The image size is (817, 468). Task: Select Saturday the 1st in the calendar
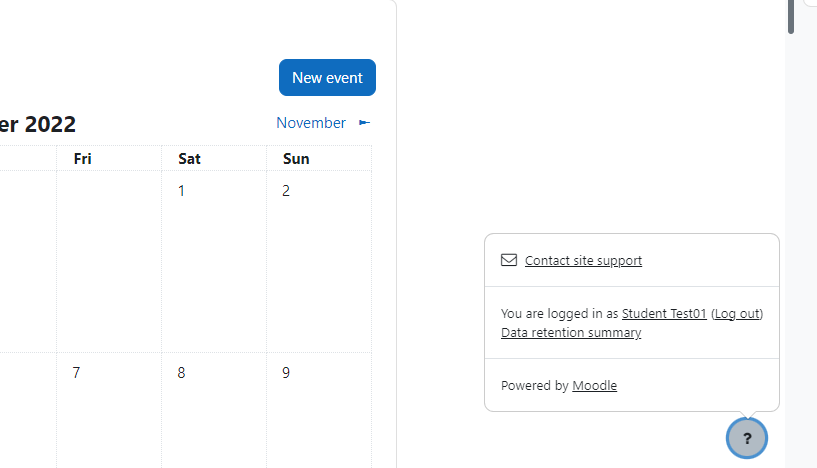pyautogui.click(x=214, y=262)
